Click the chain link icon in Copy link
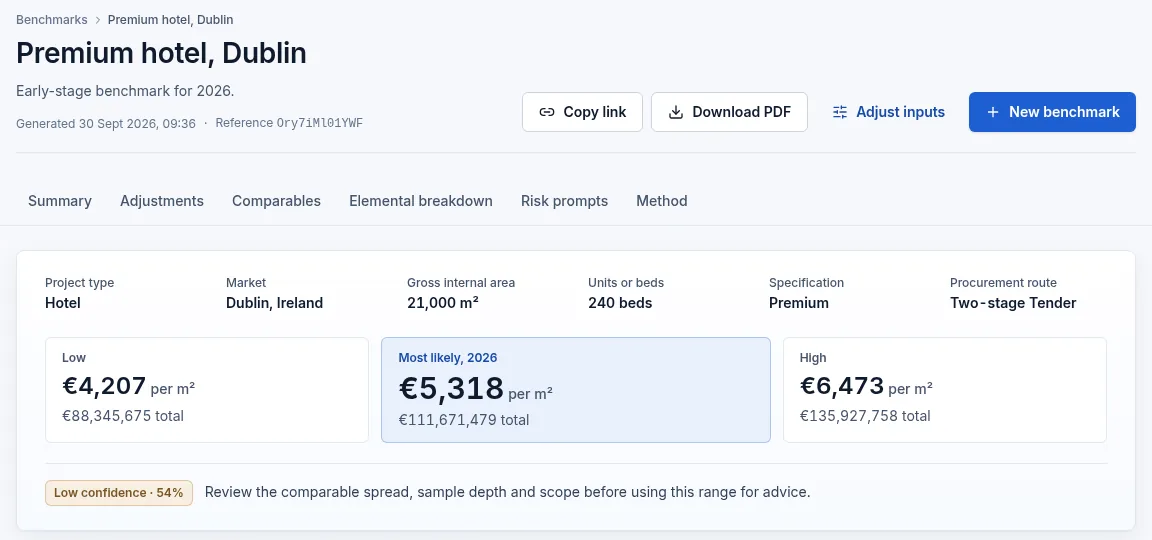The width and height of the screenshot is (1152, 540). pyautogui.click(x=547, y=112)
